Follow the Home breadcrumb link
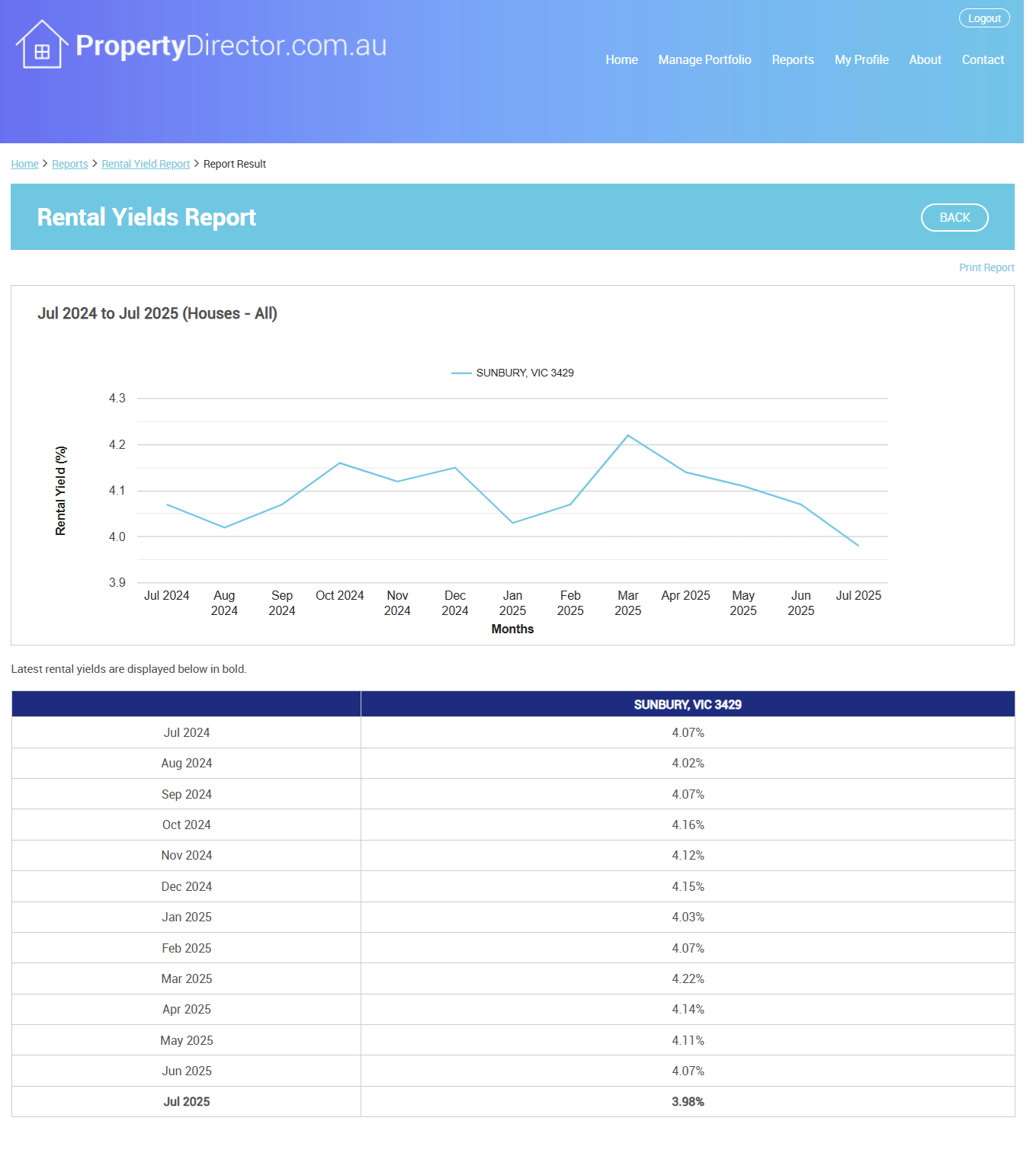The height and width of the screenshot is (1169, 1036). [24, 164]
